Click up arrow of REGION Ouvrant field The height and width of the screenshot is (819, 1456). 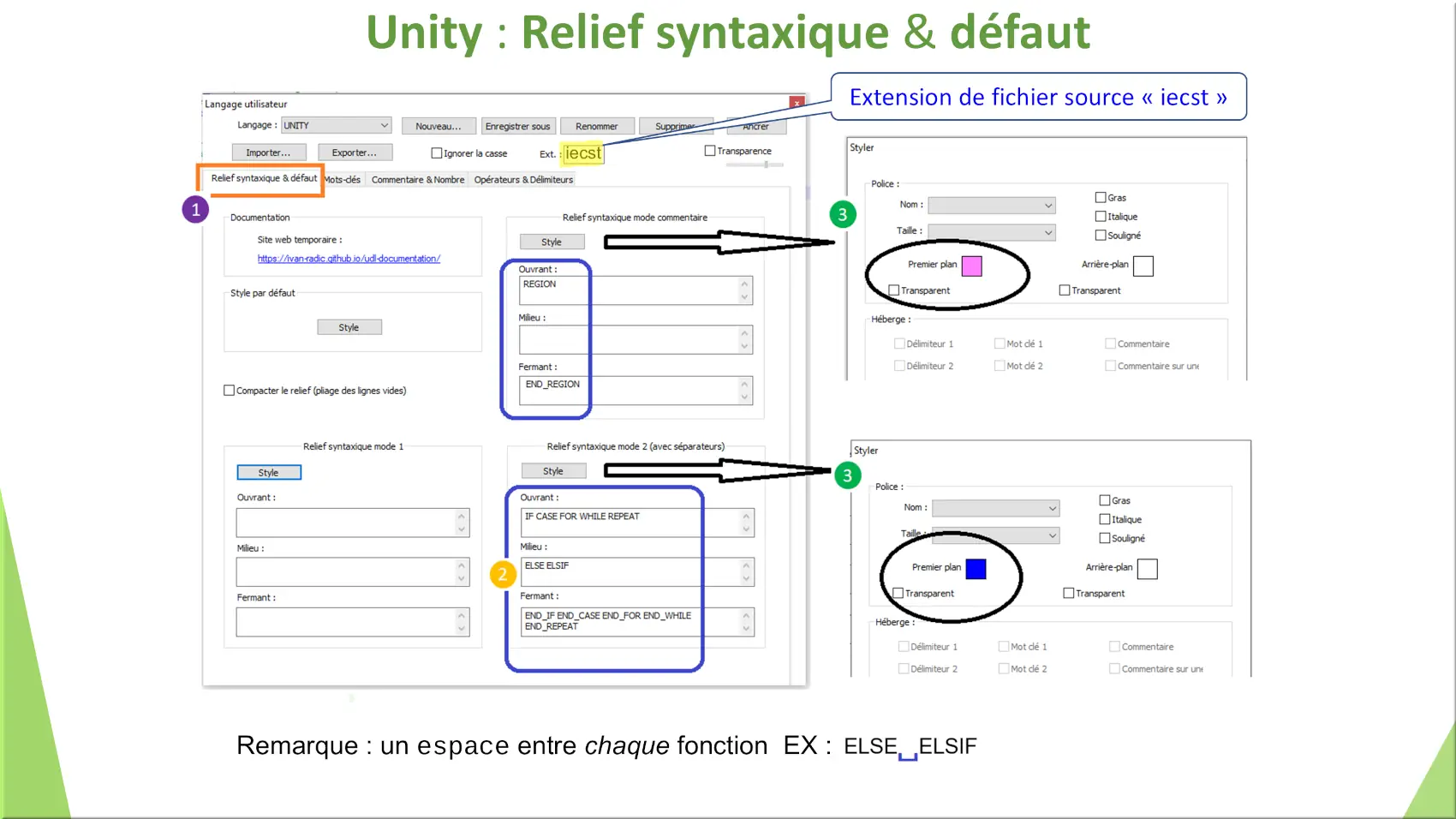(744, 284)
